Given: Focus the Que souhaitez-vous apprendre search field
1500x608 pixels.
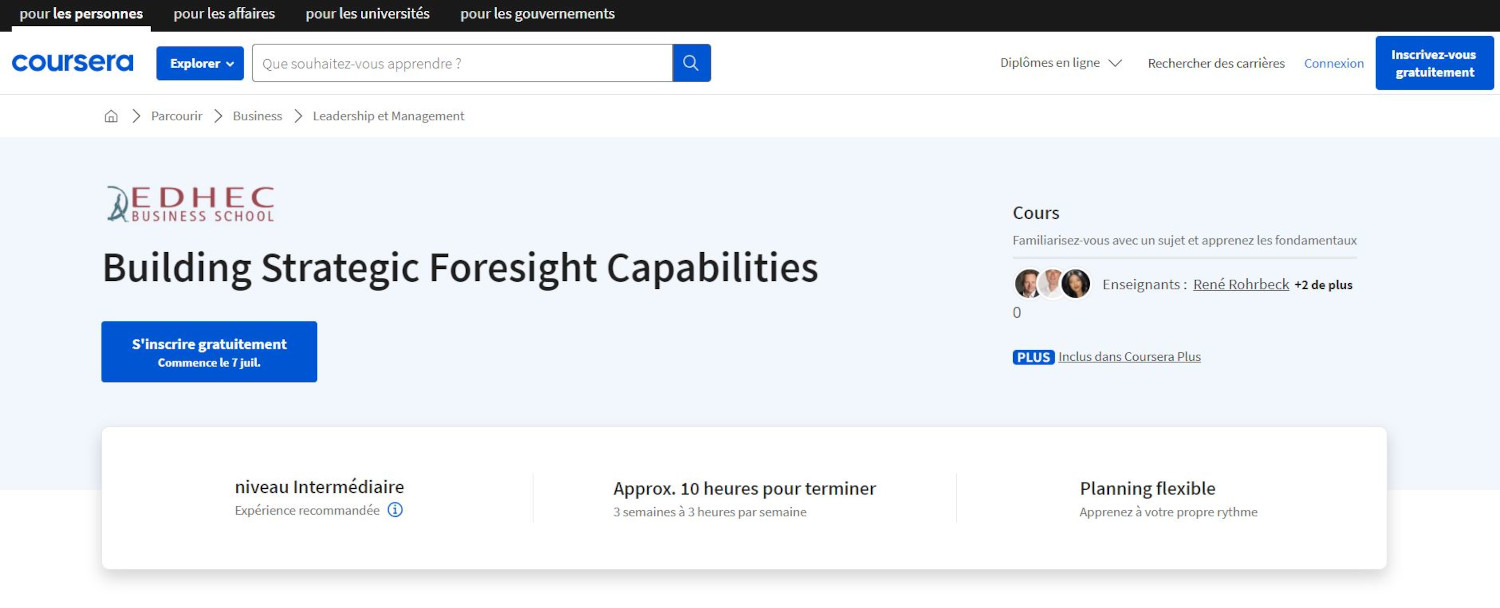Looking at the screenshot, I should [x=462, y=63].
